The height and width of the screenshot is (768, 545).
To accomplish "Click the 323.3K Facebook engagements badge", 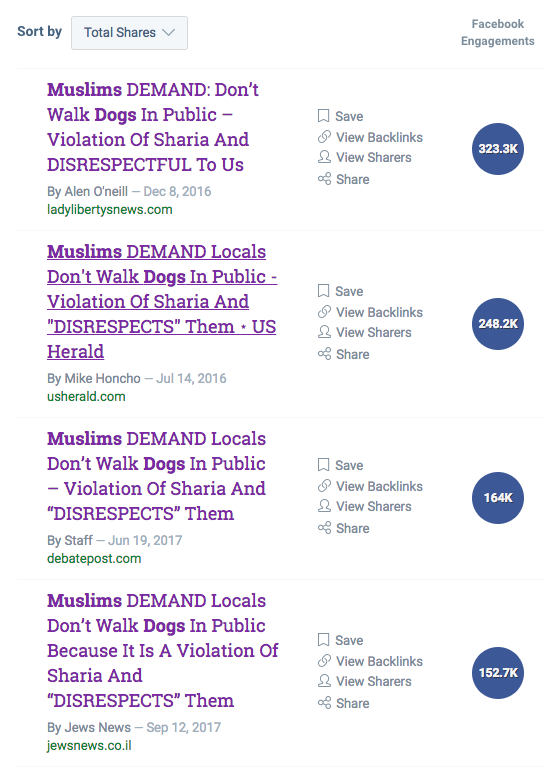I will tap(498, 149).
